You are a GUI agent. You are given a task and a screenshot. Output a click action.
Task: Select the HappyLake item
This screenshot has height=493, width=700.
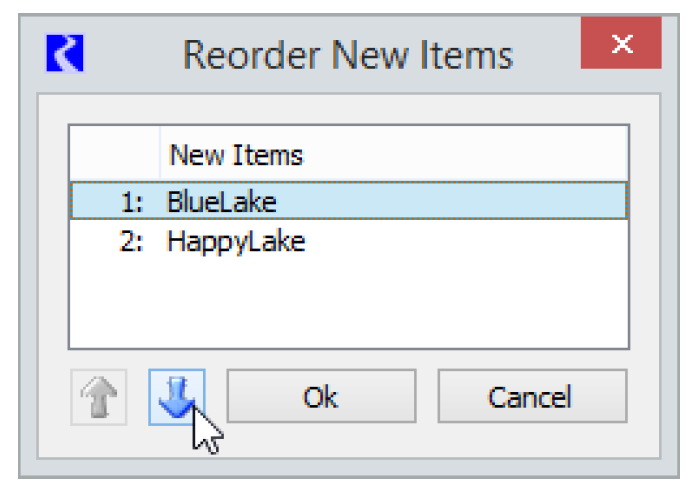tap(236, 242)
